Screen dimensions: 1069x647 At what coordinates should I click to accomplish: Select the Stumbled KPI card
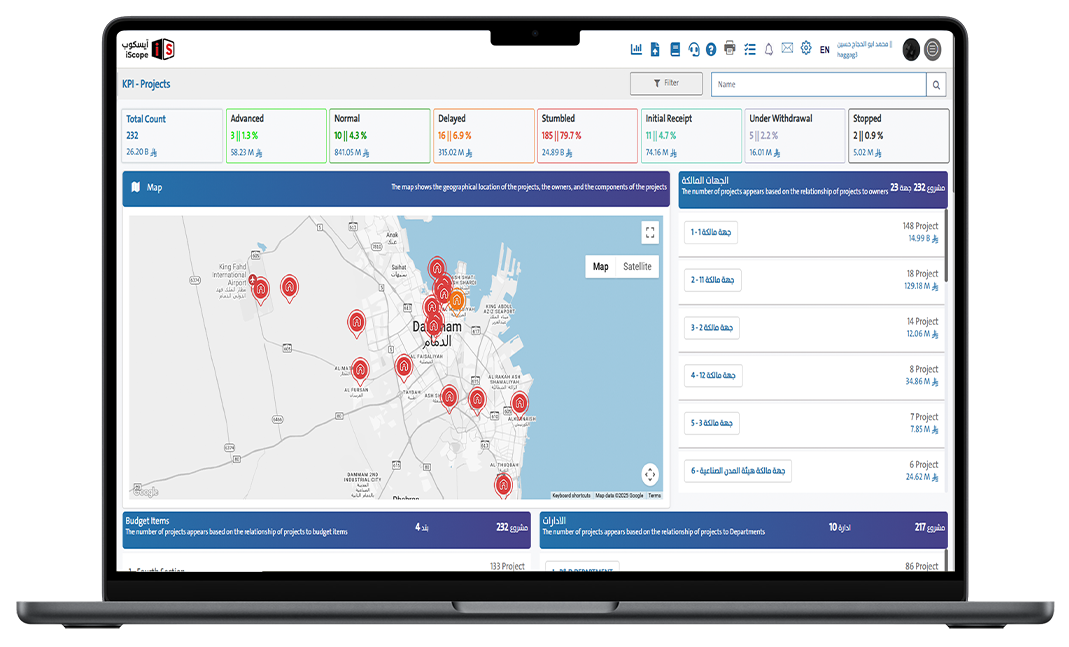(x=587, y=135)
